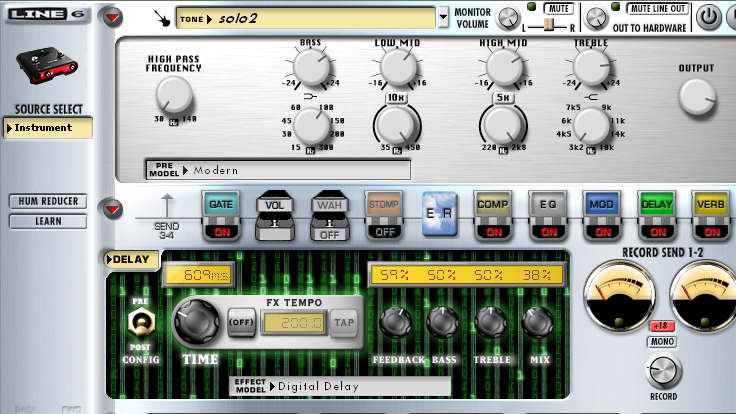Toggle the Verb ON switch
Screen dimensions: 736x414
[x=712, y=232]
